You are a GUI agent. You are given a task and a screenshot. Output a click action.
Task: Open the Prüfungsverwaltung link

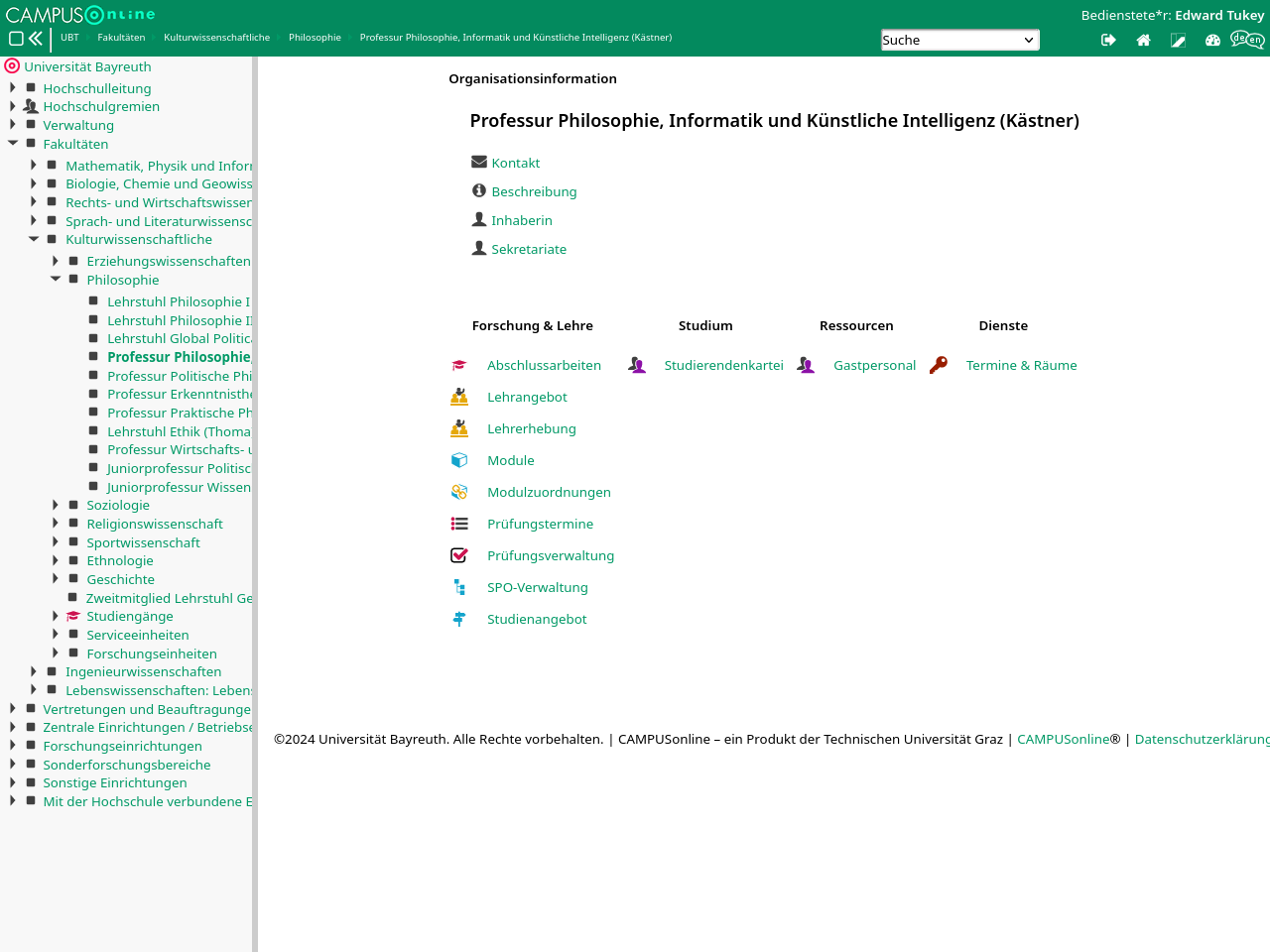(x=551, y=555)
